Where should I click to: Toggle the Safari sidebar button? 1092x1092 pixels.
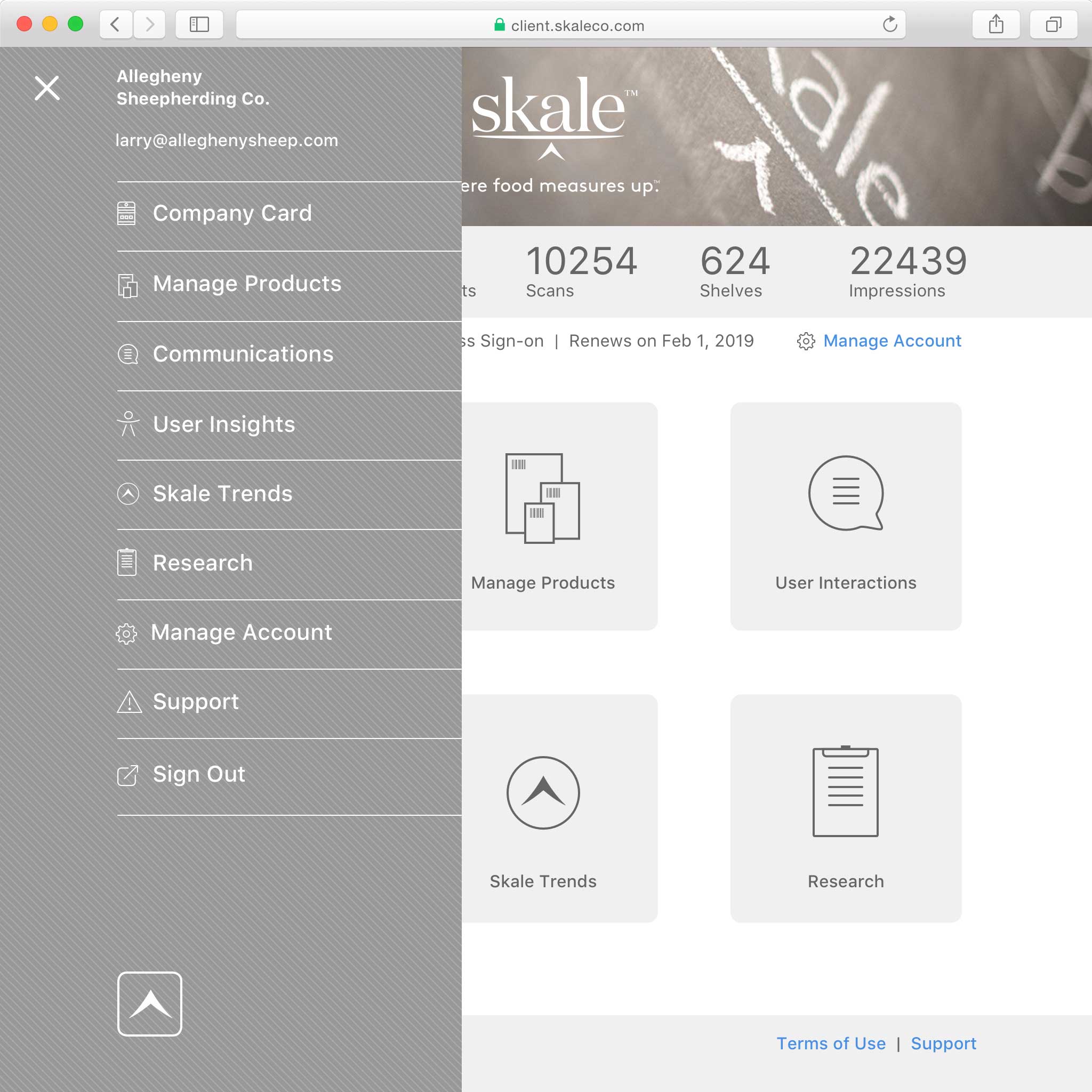(x=199, y=25)
